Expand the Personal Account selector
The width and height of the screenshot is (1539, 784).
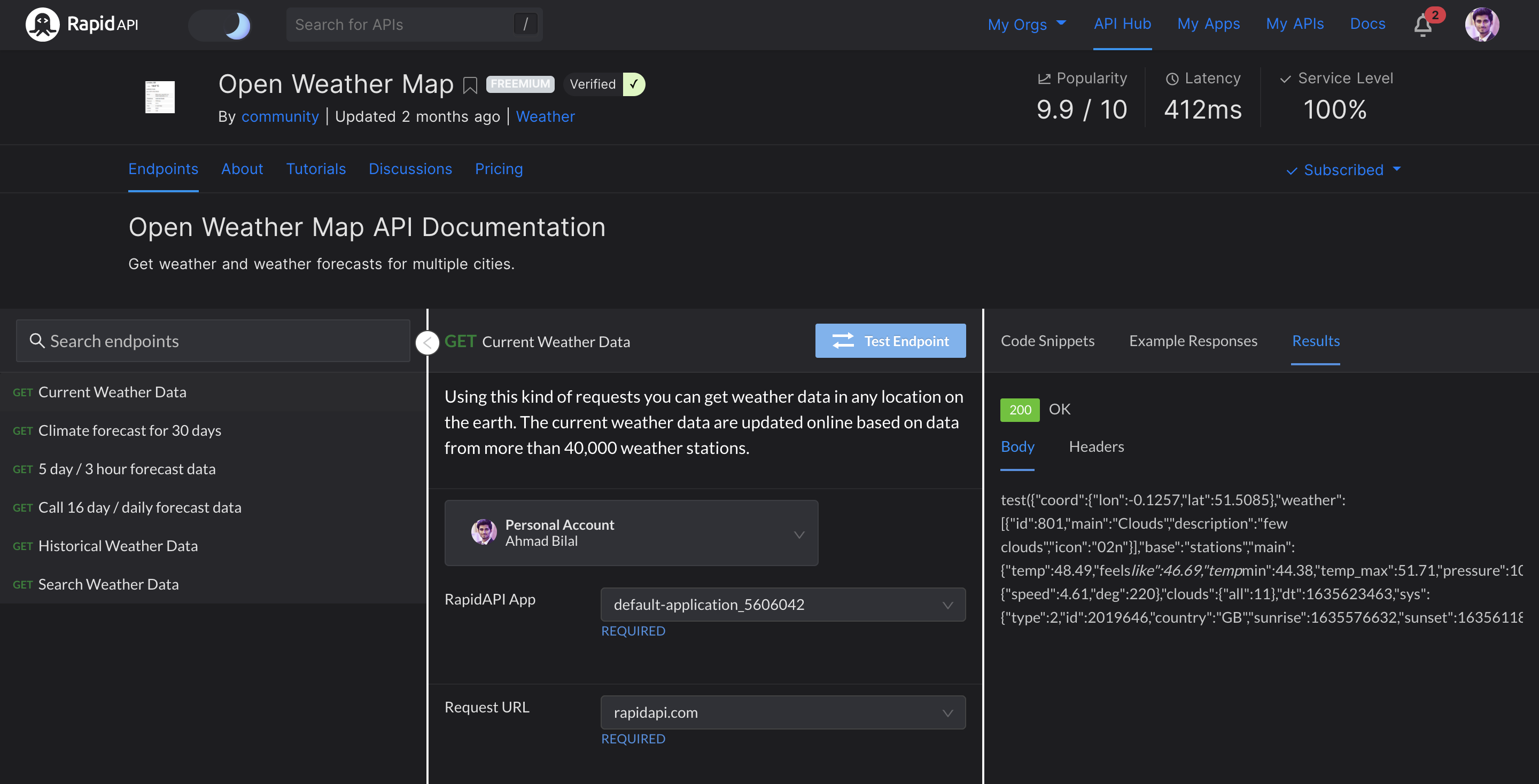tap(631, 533)
